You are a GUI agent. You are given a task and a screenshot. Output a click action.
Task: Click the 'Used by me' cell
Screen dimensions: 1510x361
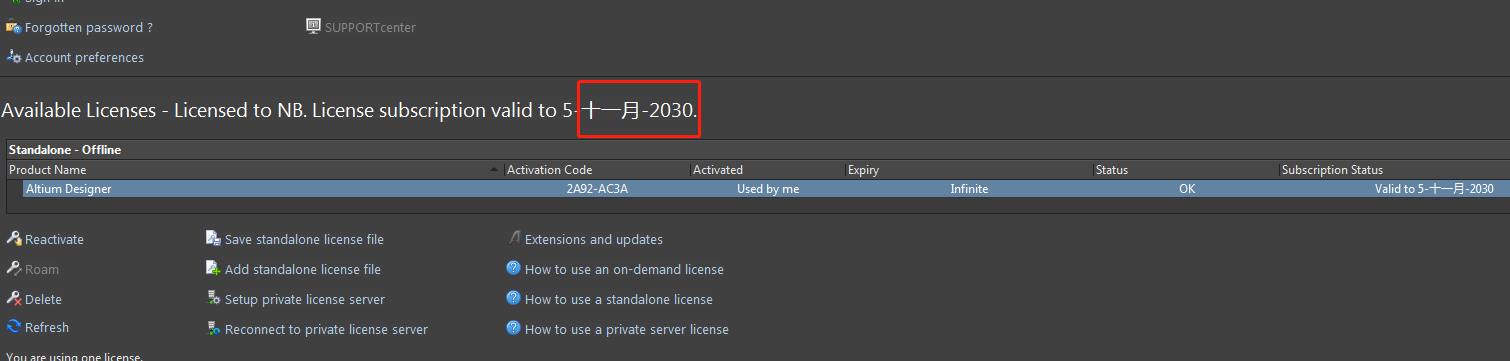tap(768, 189)
